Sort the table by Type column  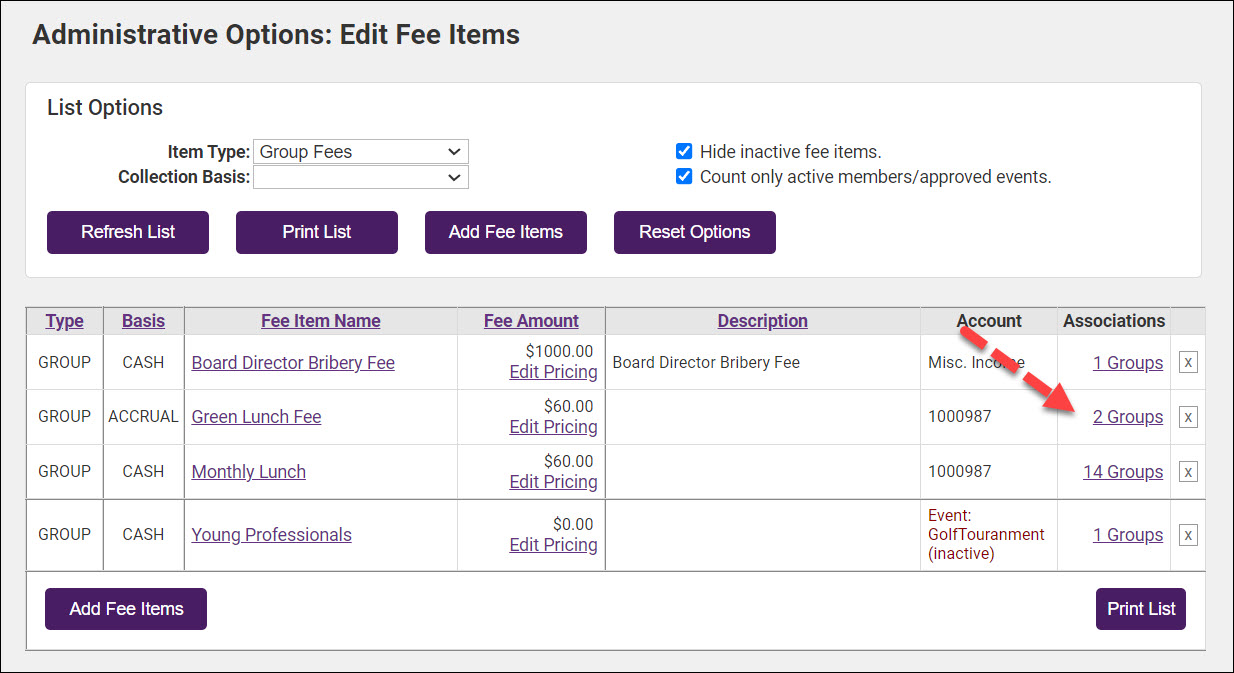(65, 321)
